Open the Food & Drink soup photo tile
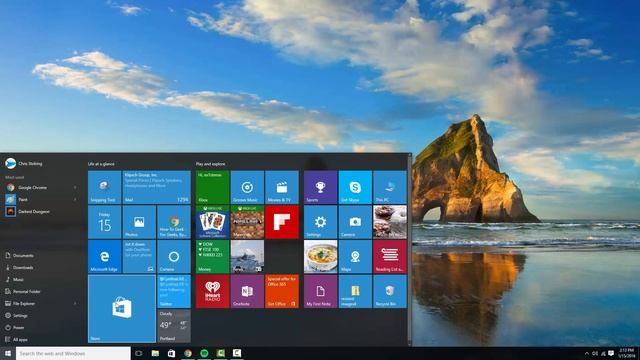 click(320, 257)
